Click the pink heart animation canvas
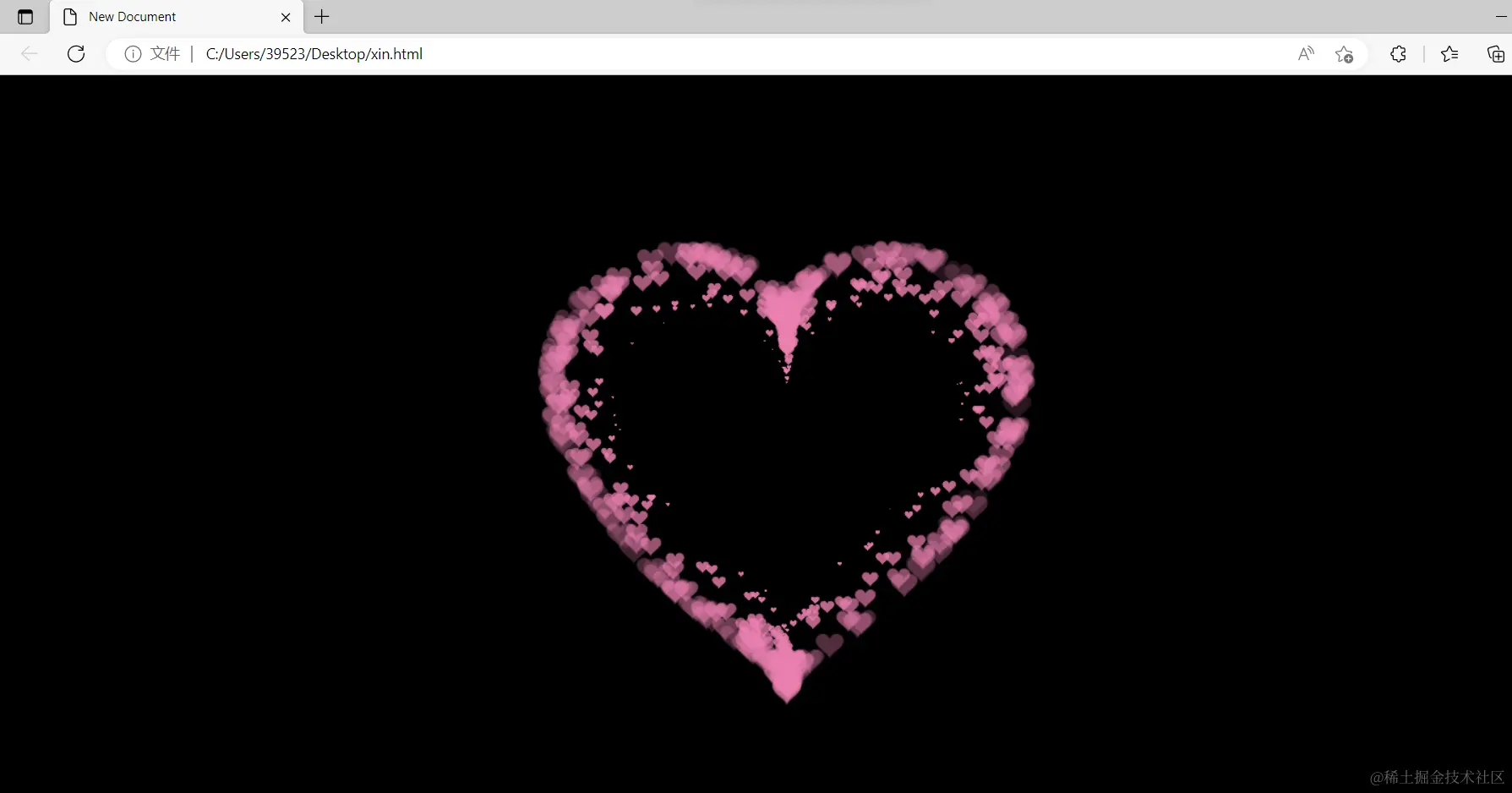1512x793 pixels. [756, 434]
